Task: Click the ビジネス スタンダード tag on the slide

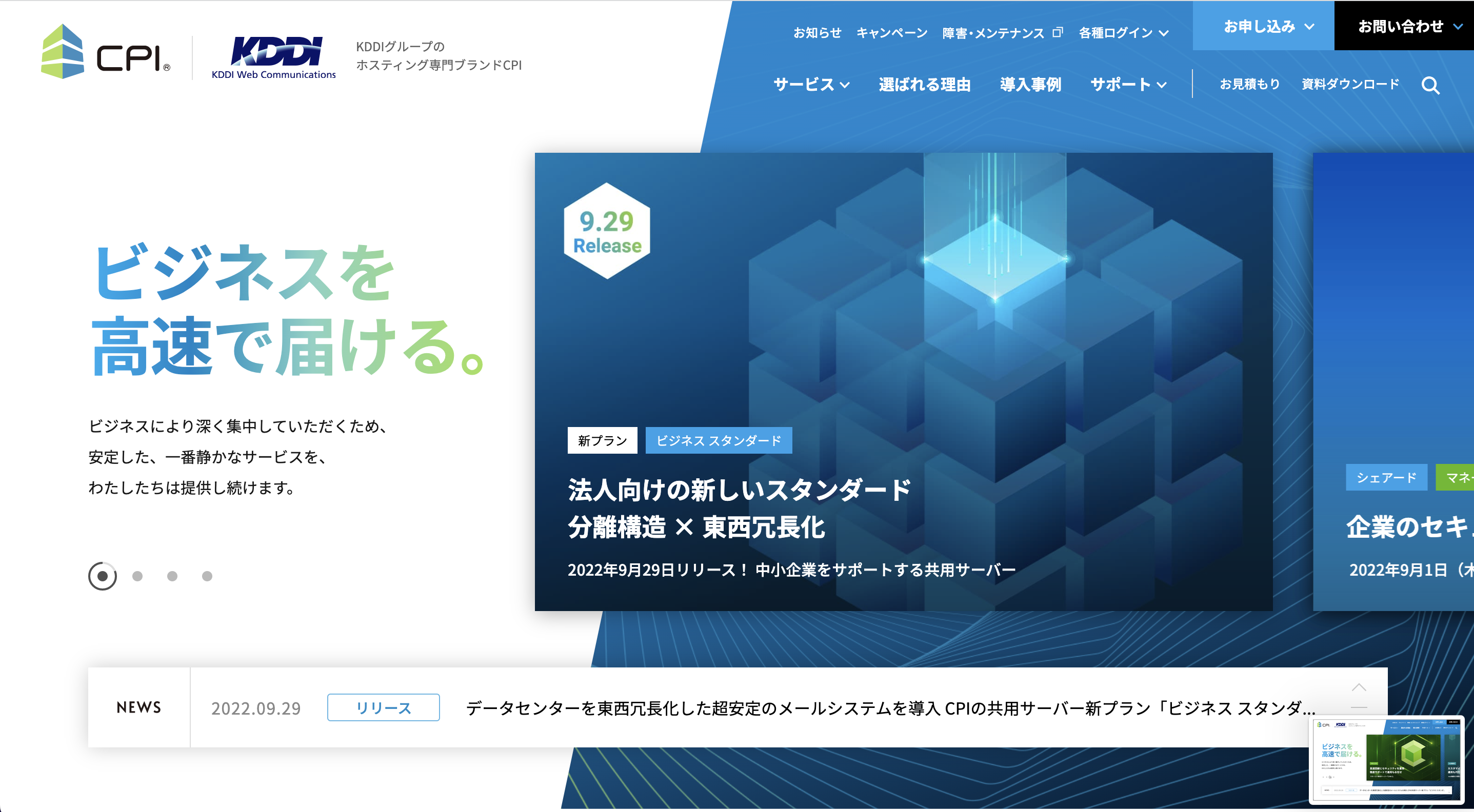Action: [x=719, y=440]
